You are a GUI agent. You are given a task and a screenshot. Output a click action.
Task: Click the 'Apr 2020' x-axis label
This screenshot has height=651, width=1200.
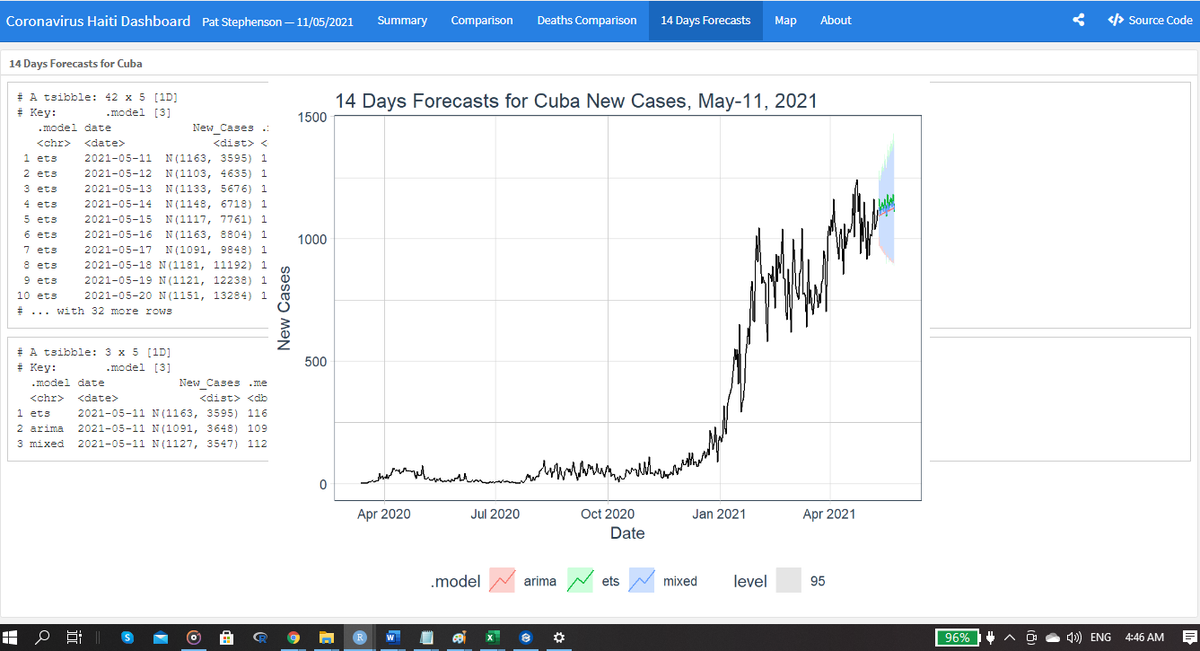tap(384, 514)
